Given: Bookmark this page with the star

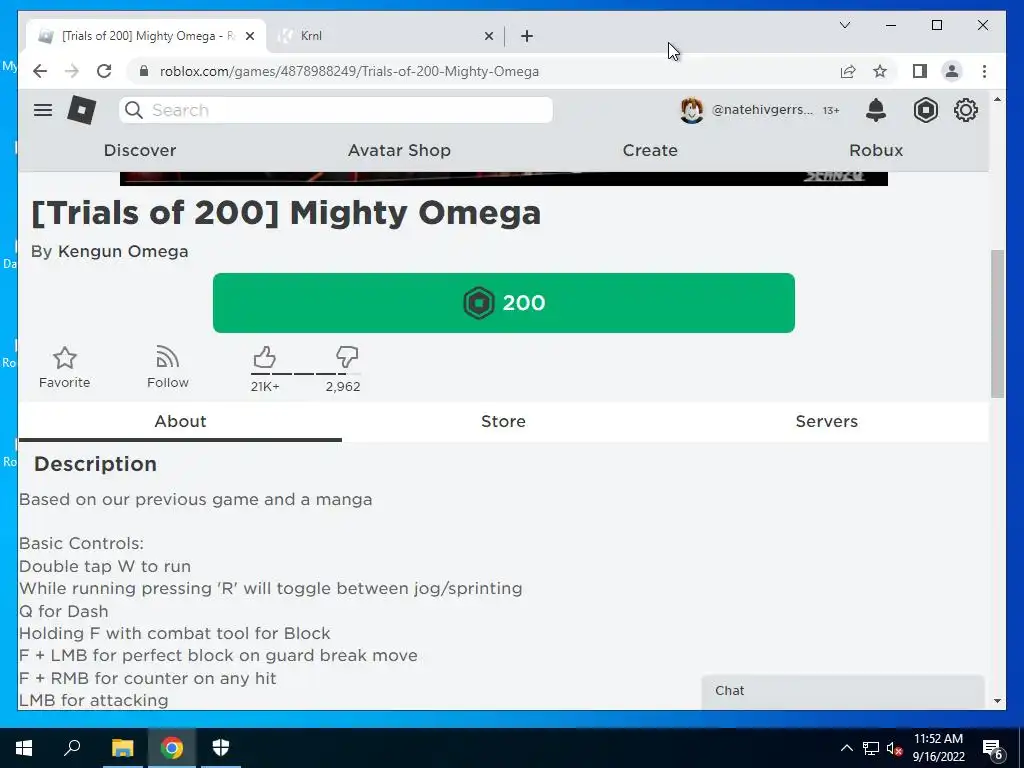Looking at the screenshot, I should 880,71.
